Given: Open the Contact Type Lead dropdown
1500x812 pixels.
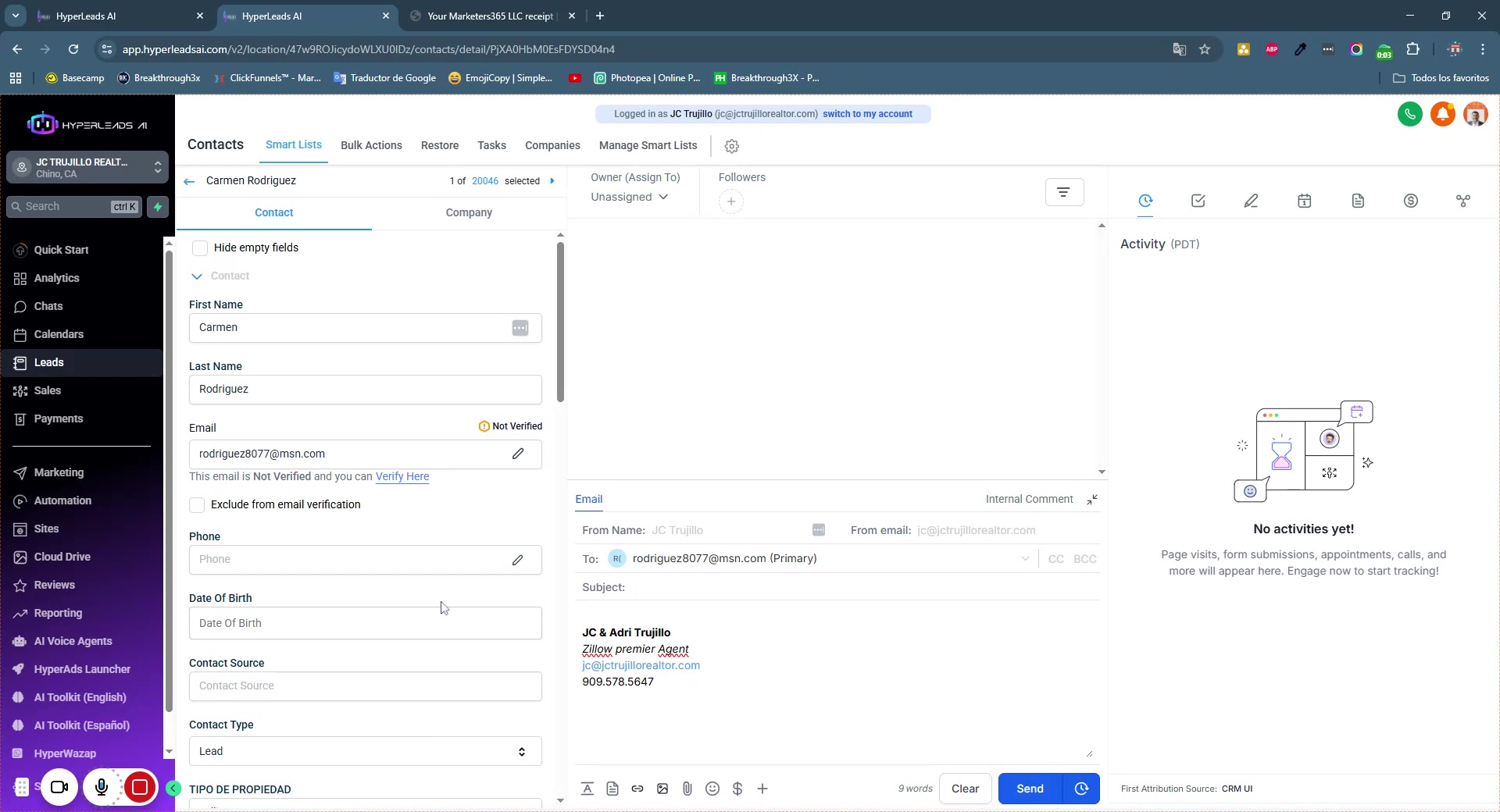Looking at the screenshot, I should point(365,751).
